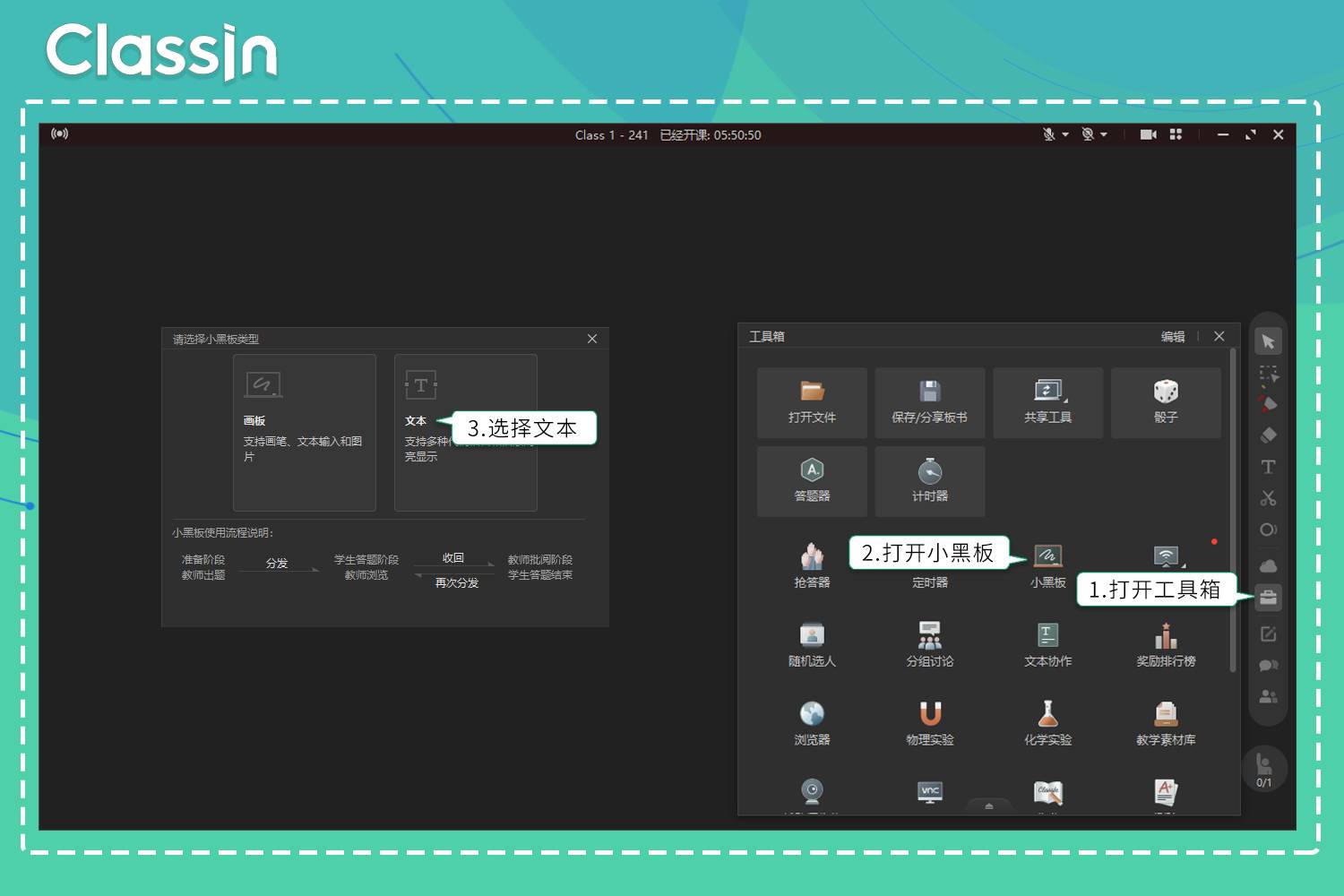1344x896 pixels.
Task: Open the edit note icon in sidebar
Action: [1268, 634]
